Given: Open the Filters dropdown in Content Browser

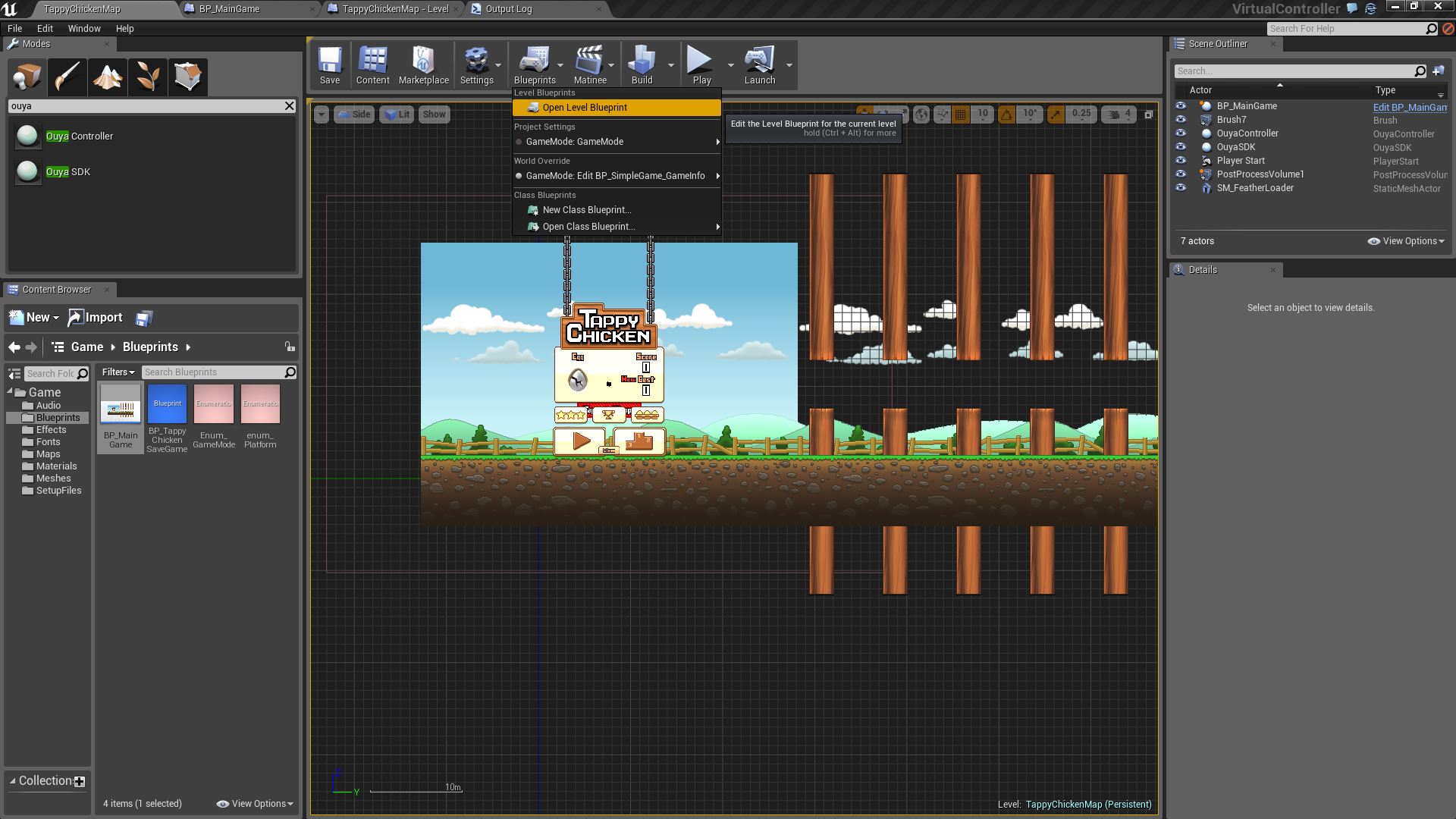Looking at the screenshot, I should coord(118,372).
